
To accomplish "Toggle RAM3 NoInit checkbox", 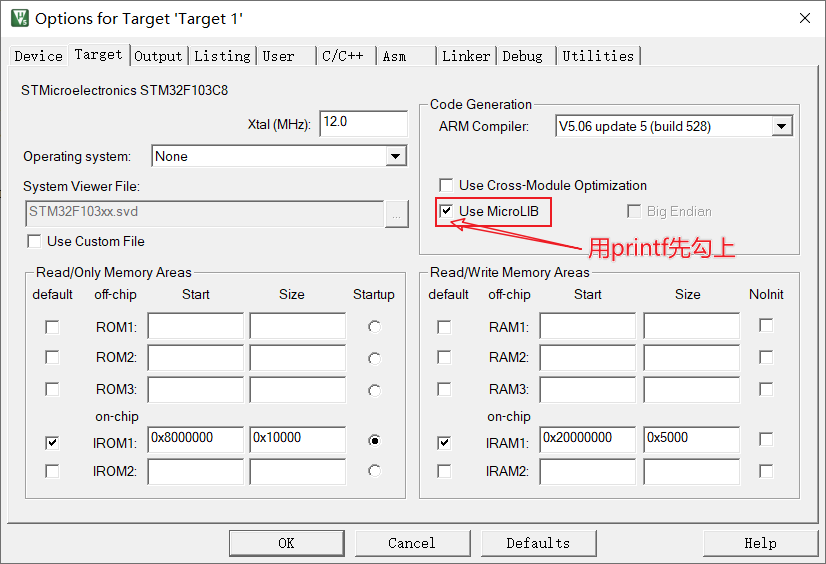I will [766, 389].
